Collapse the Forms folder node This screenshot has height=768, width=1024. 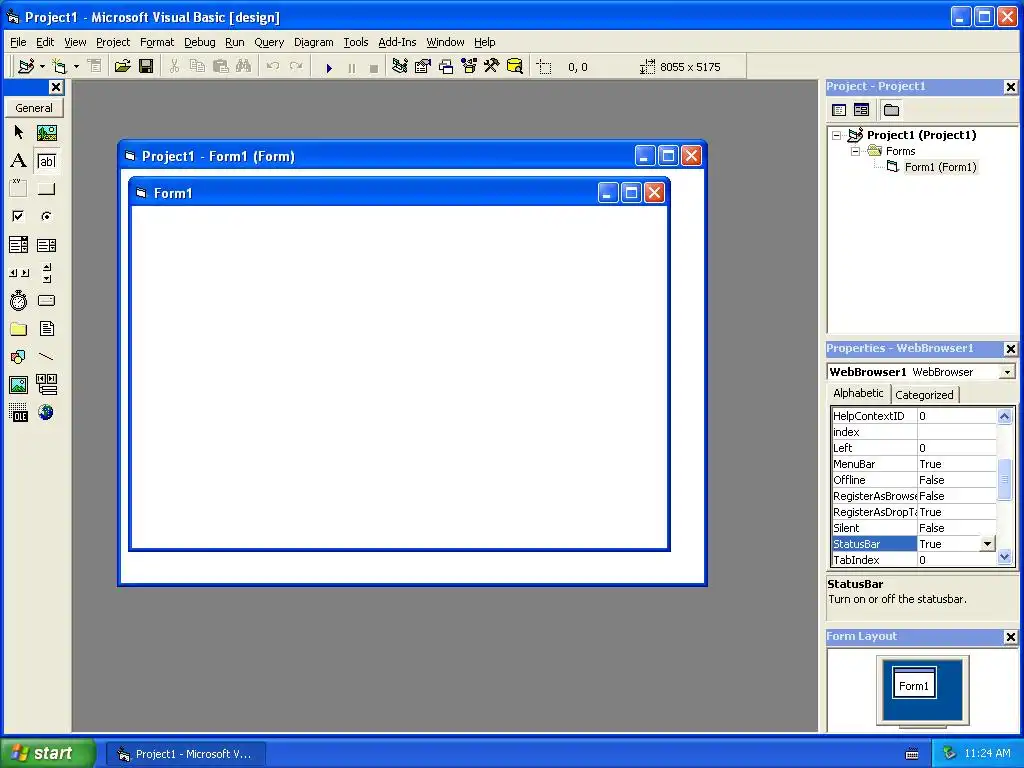pos(856,152)
